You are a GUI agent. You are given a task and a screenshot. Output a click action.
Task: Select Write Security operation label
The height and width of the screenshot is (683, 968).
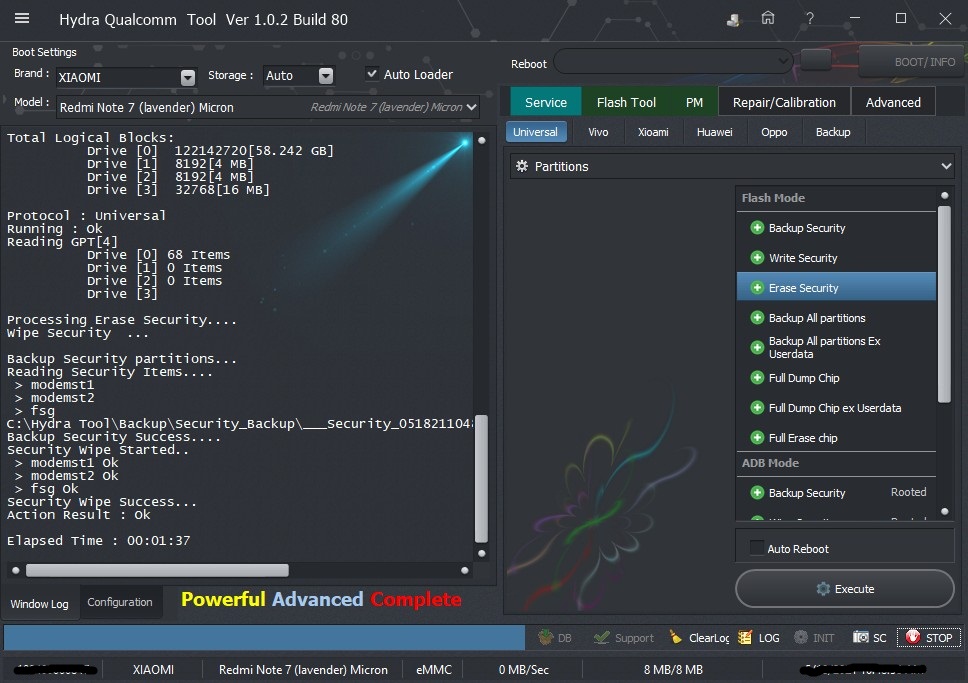(x=803, y=258)
